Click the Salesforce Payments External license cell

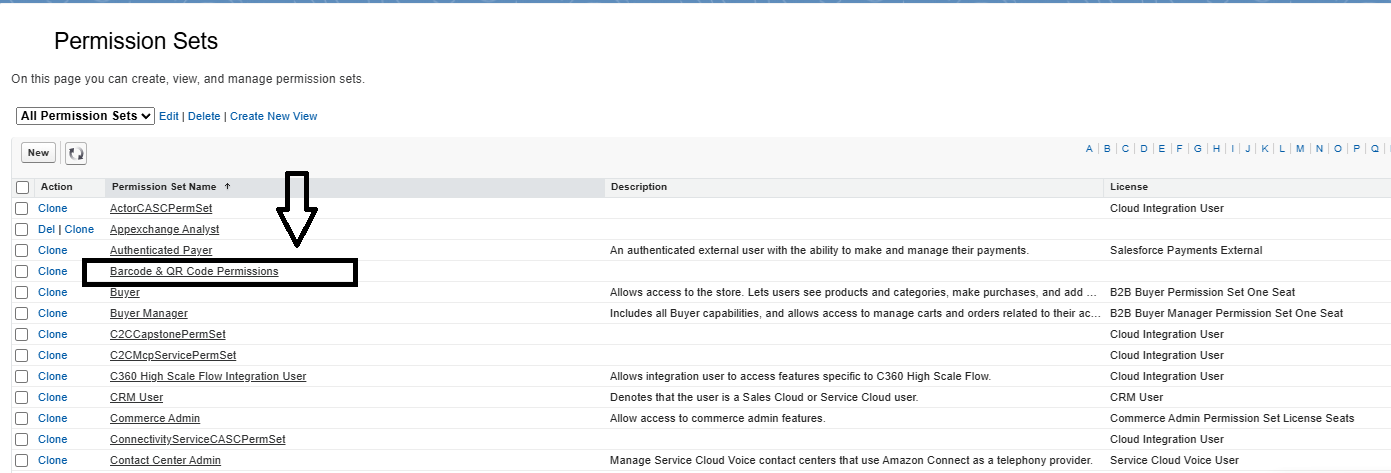tap(1186, 250)
